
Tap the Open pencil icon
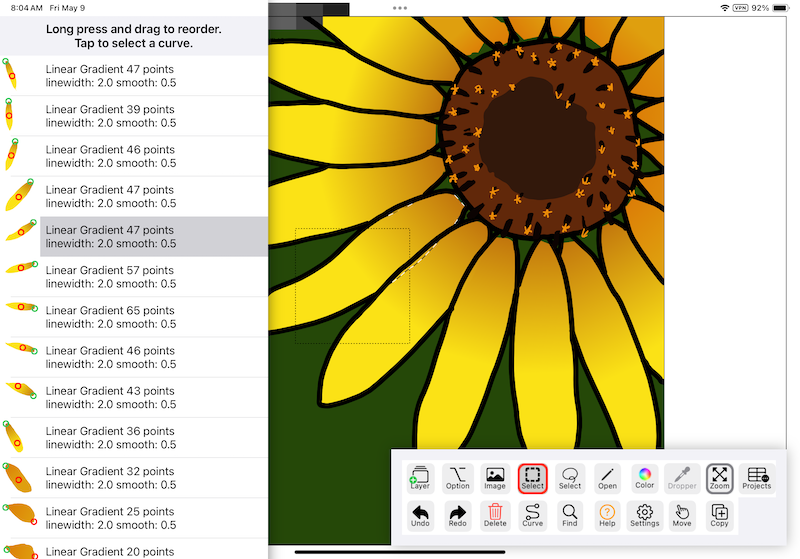[x=607, y=478]
